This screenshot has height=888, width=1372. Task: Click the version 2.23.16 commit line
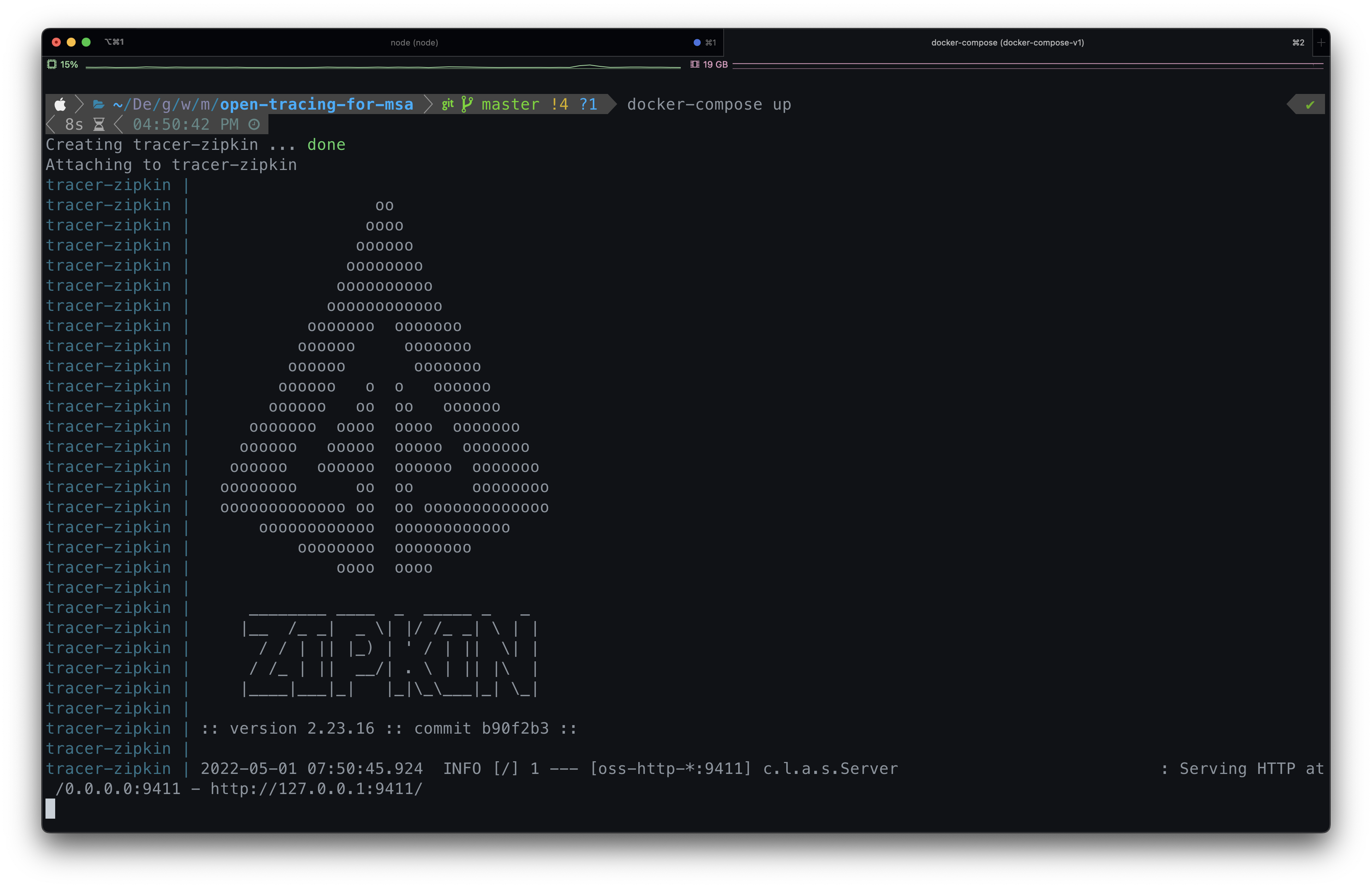click(388, 728)
